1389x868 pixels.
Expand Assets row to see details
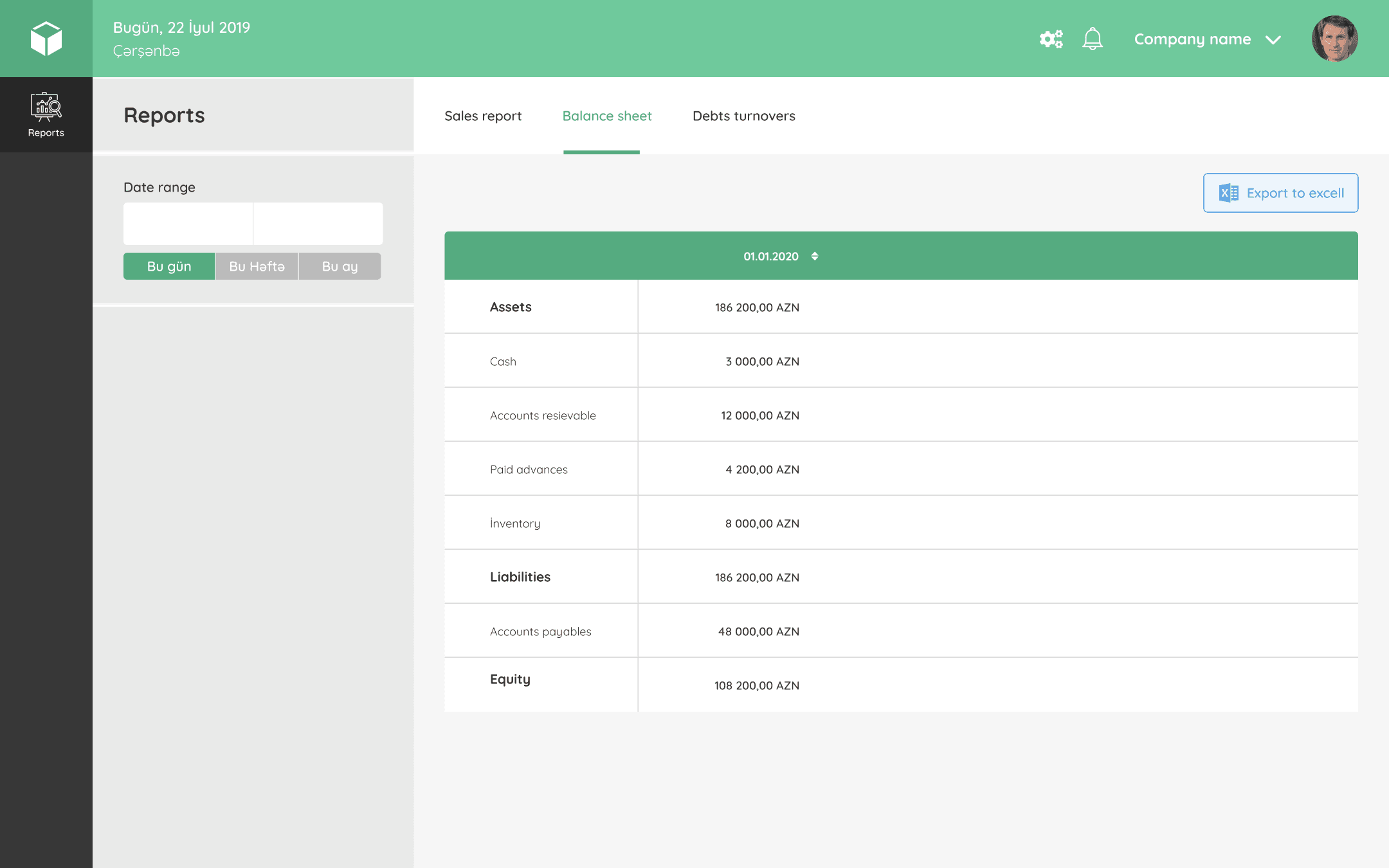[x=510, y=307]
